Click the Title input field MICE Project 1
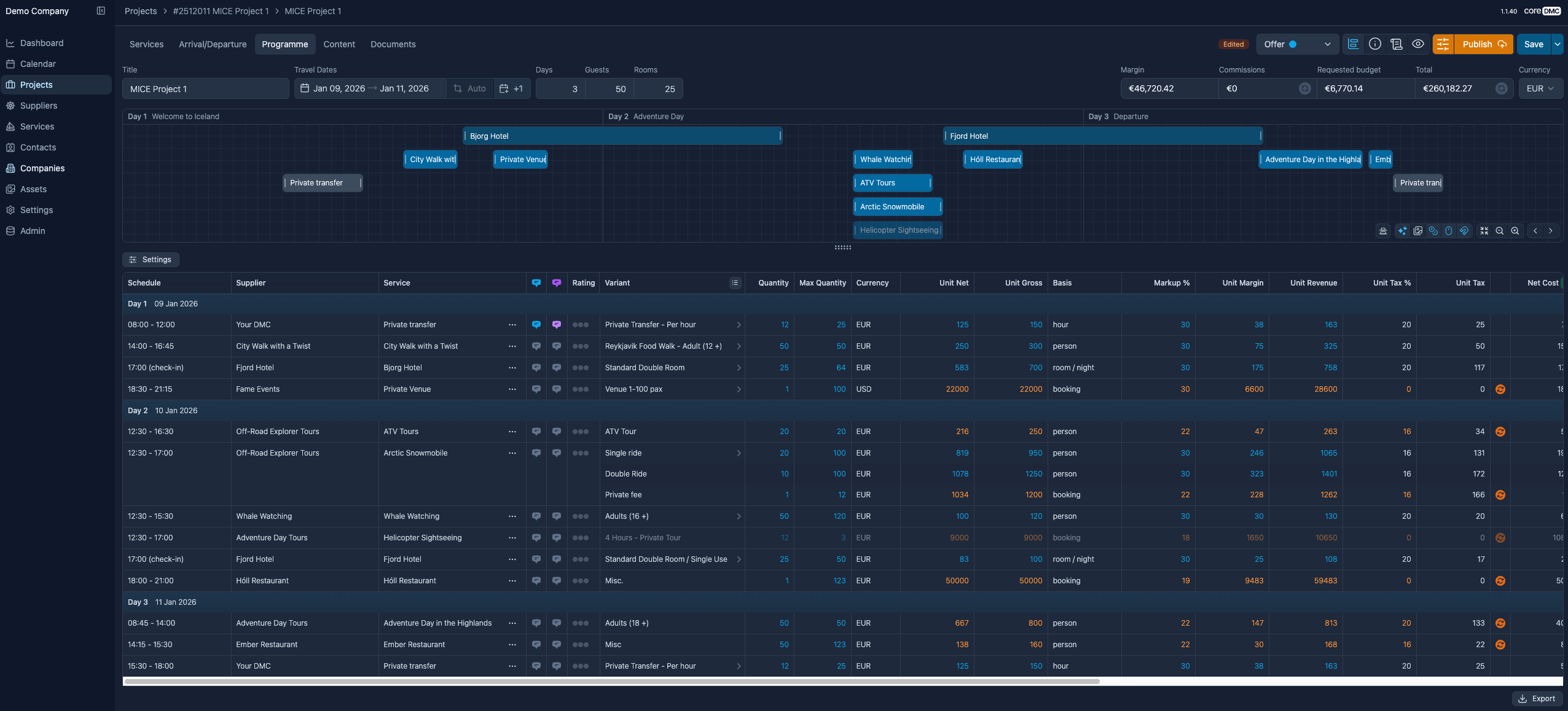Screen dimensions: 1568x711 click(x=205, y=89)
